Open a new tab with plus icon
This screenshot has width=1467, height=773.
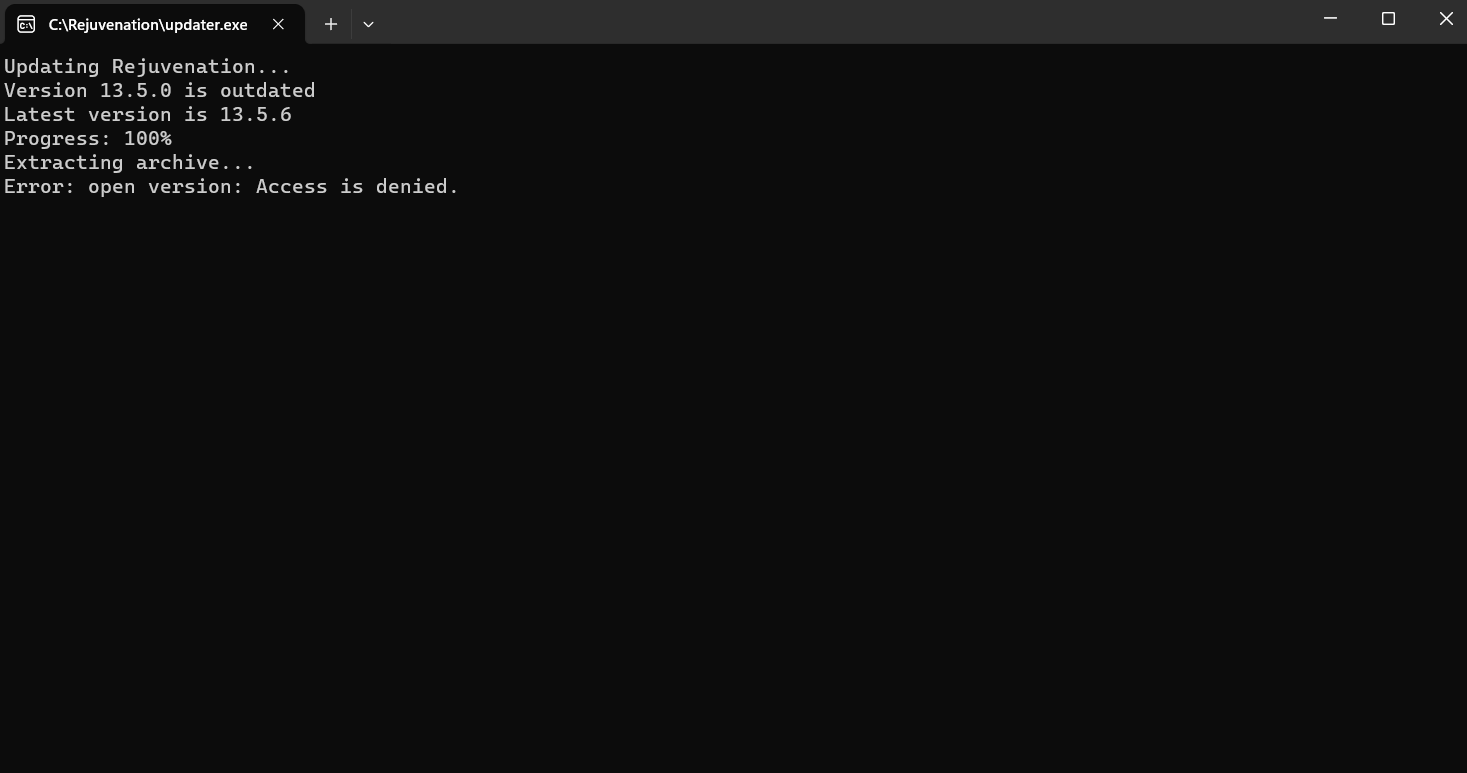(x=331, y=24)
